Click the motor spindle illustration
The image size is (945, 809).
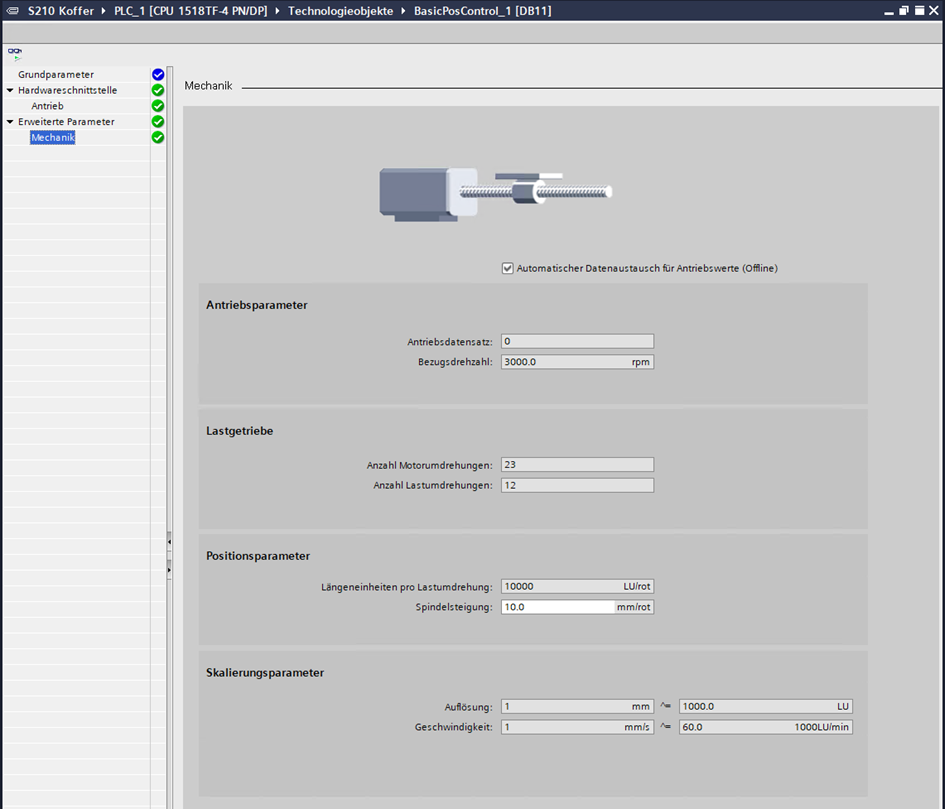[x=495, y=191]
